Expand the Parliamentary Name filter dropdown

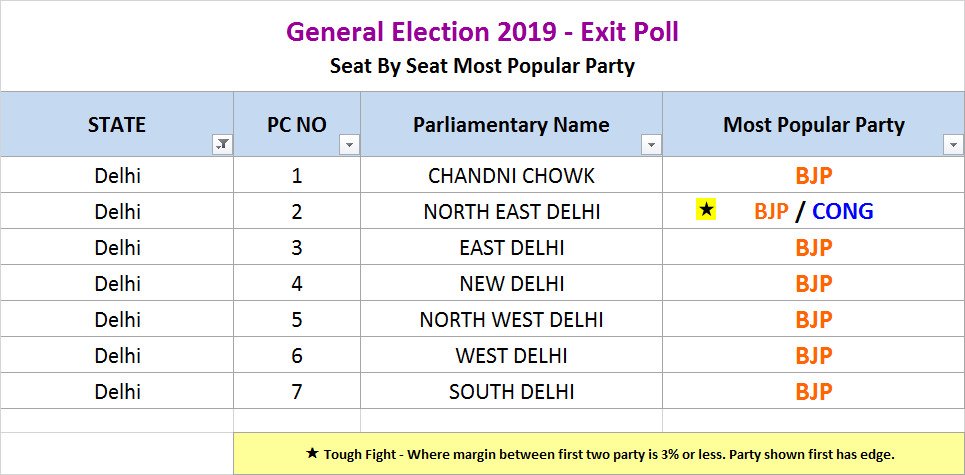651,145
